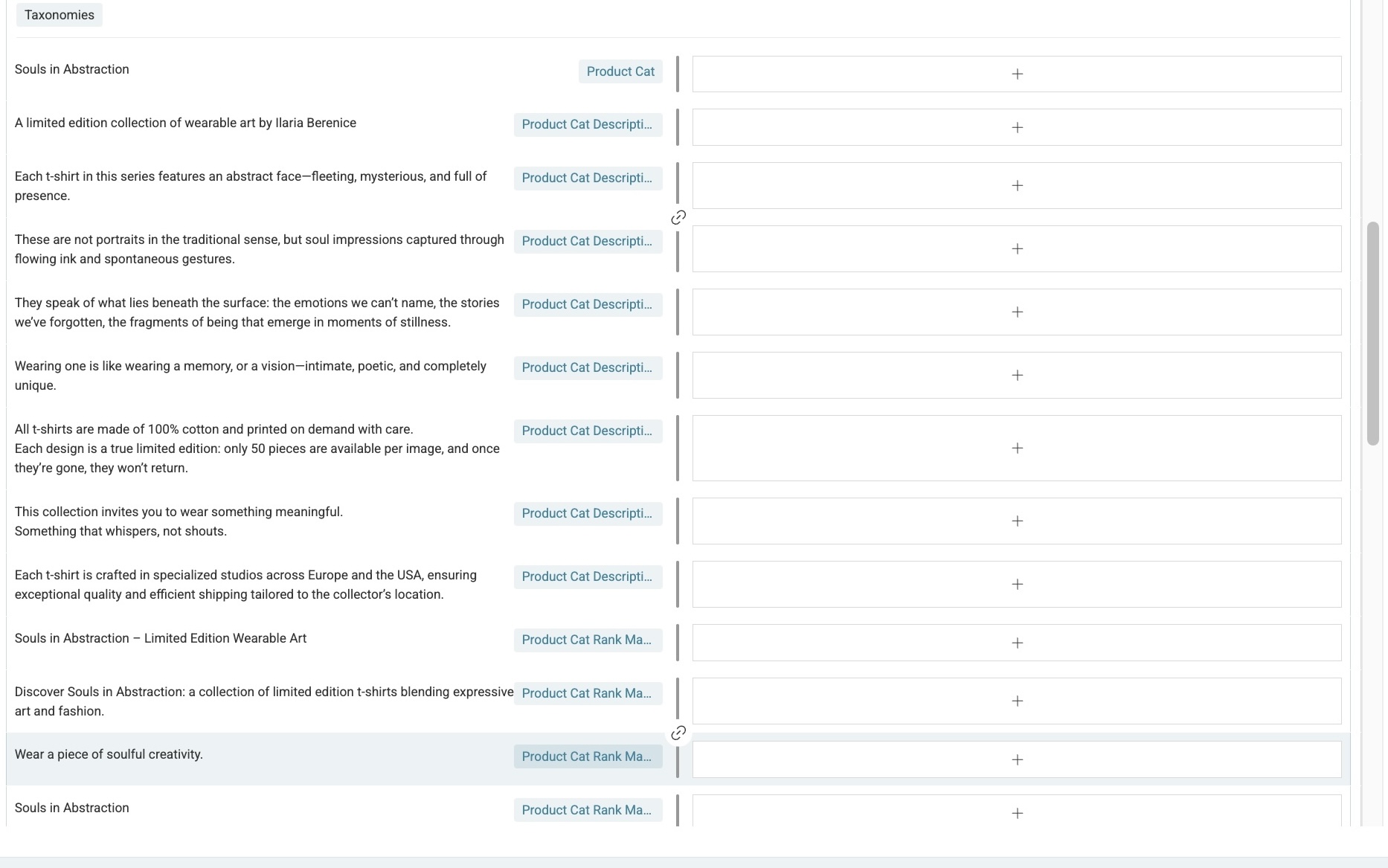This screenshot has height=868, width=1388.
Task: Select source text 'Wear a piece of soulful creativity.'
Action: (109, 754)
